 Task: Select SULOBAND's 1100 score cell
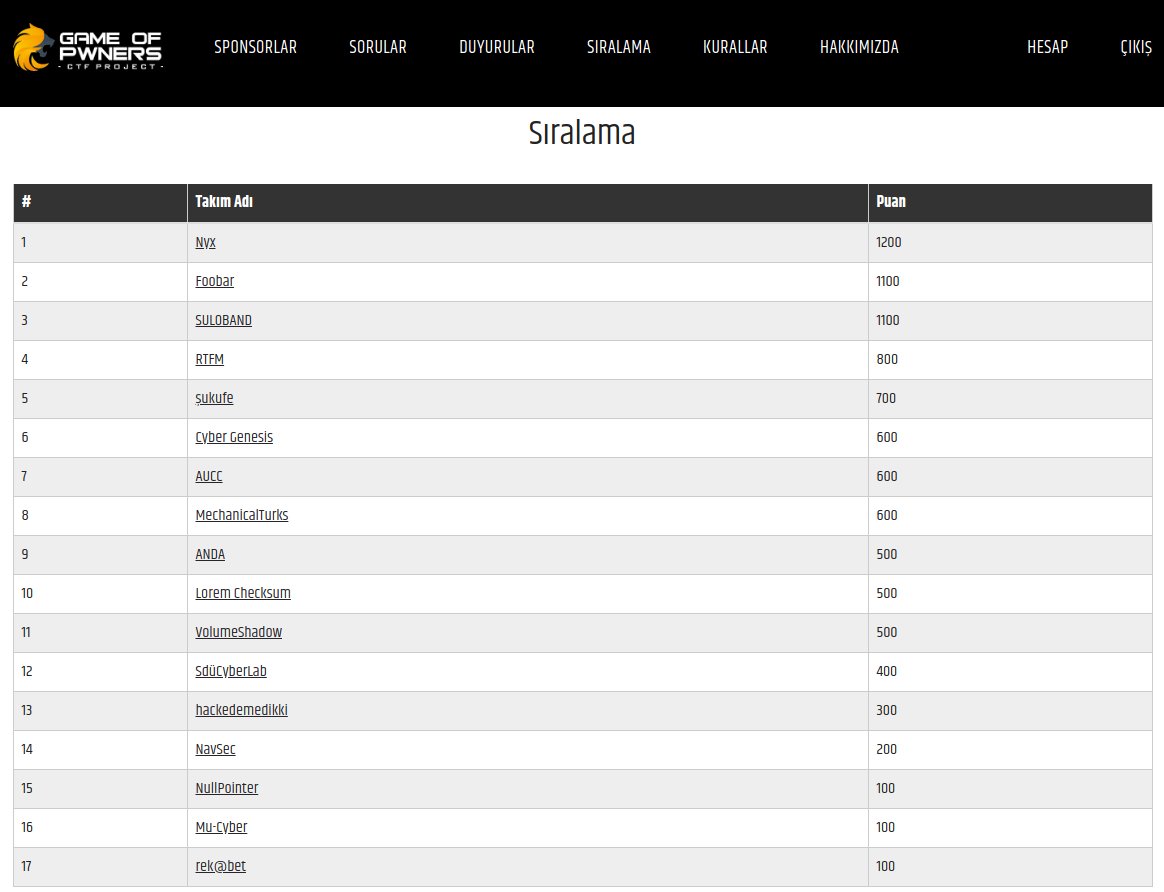(x=1010, y=321)
